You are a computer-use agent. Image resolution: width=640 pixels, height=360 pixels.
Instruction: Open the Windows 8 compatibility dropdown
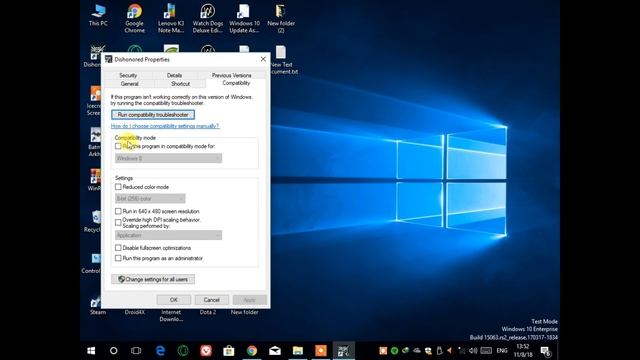coord(168,158)
